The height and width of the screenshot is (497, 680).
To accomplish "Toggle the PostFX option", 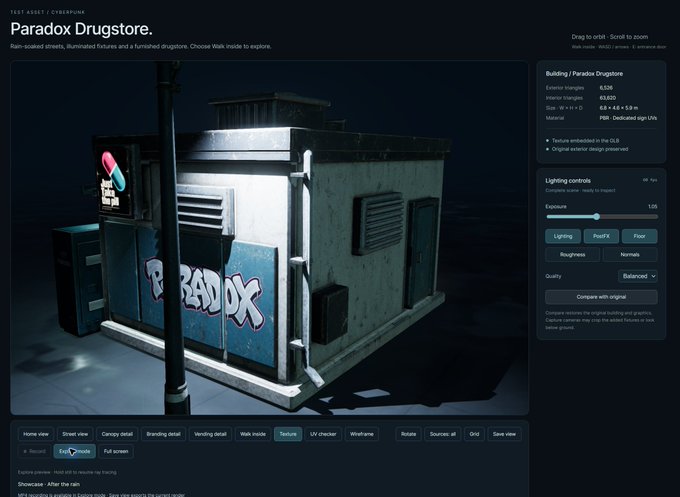I will 601,236.
